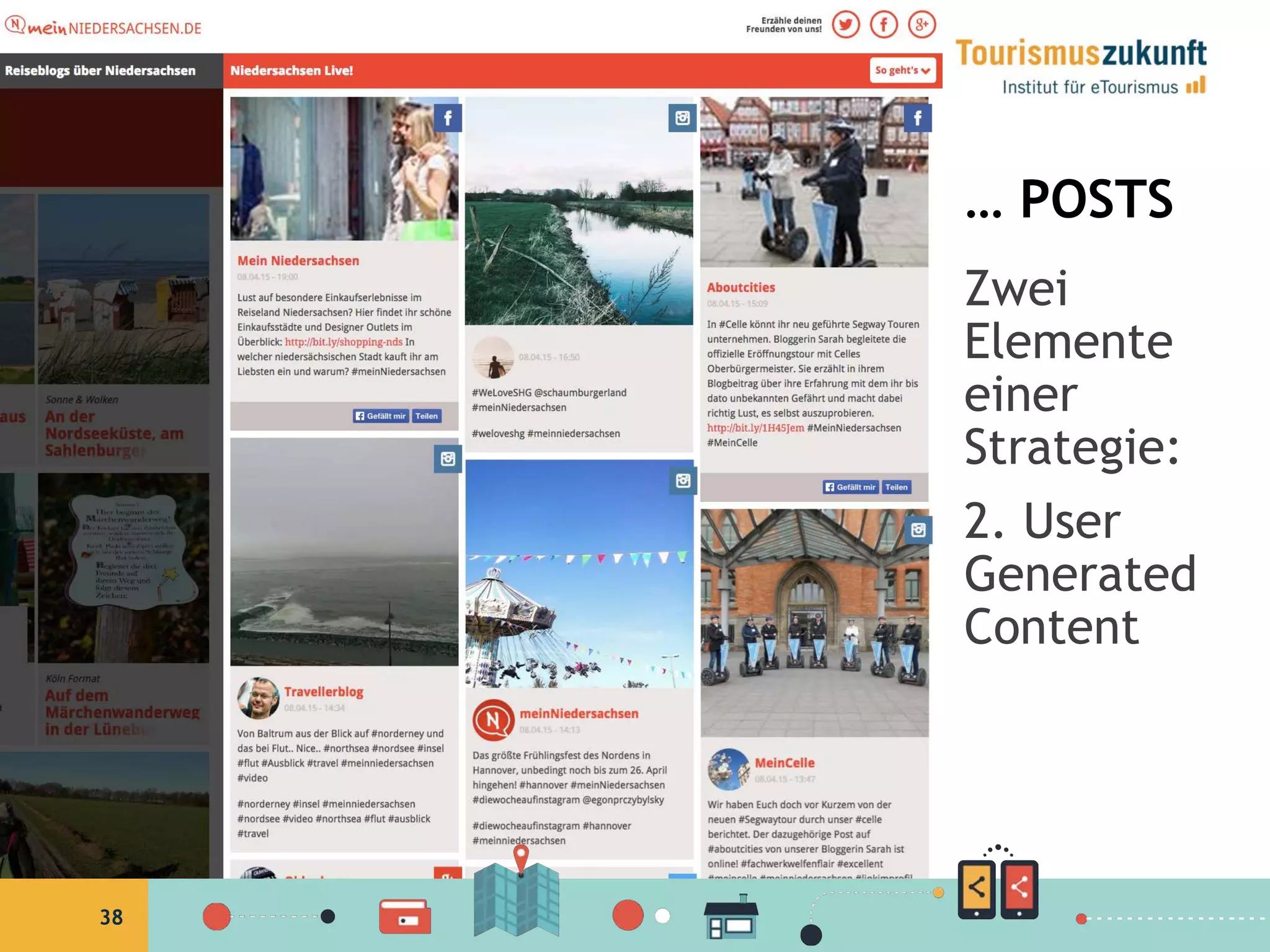
Task: Open the Mein Niedersachsen post title
Action: point(298,261)
